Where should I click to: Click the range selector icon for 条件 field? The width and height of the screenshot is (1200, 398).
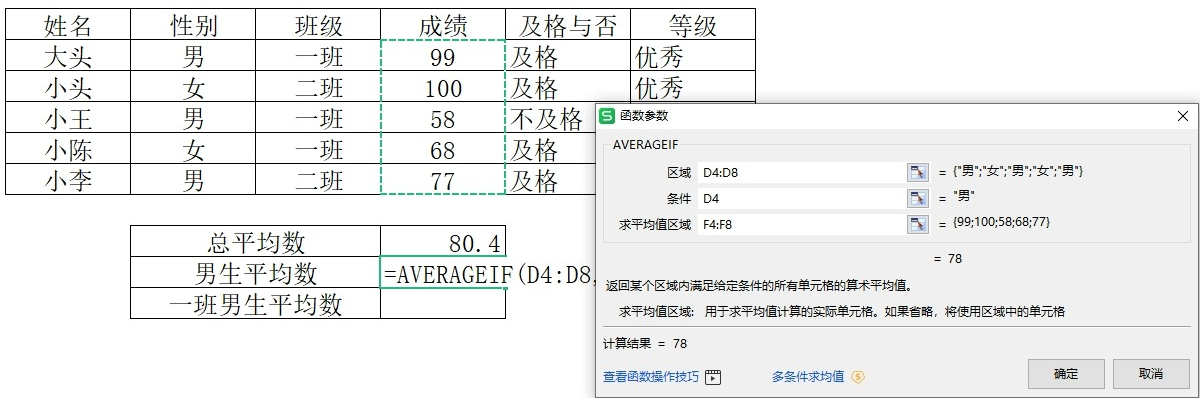(917, 198)
